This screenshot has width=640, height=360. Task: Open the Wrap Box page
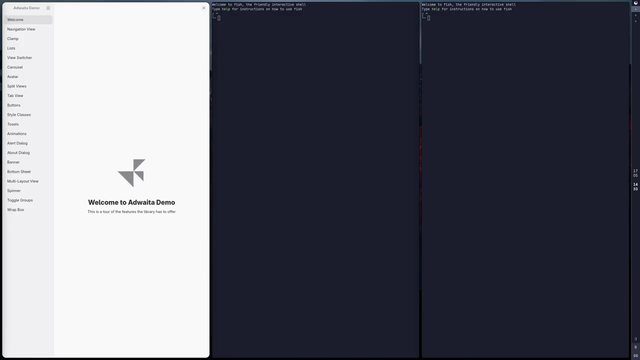pyautogui.click(x=29, y=209)
